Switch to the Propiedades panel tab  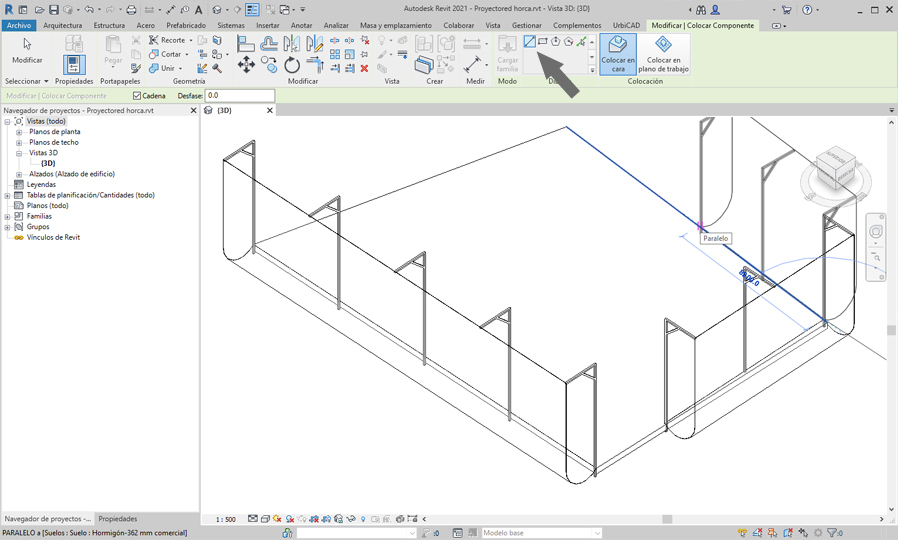click(x=118, y=519)
